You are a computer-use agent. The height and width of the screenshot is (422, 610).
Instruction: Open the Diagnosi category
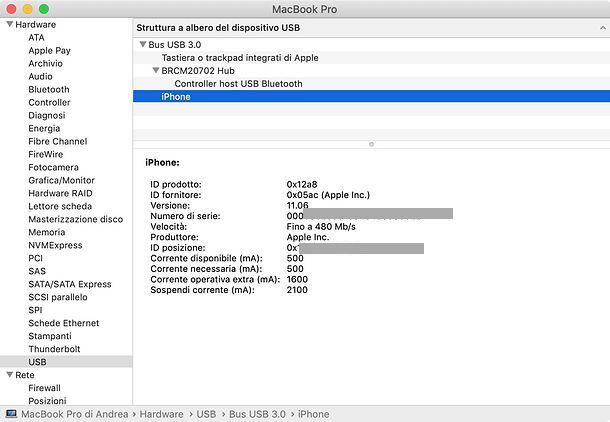[47, 116]
